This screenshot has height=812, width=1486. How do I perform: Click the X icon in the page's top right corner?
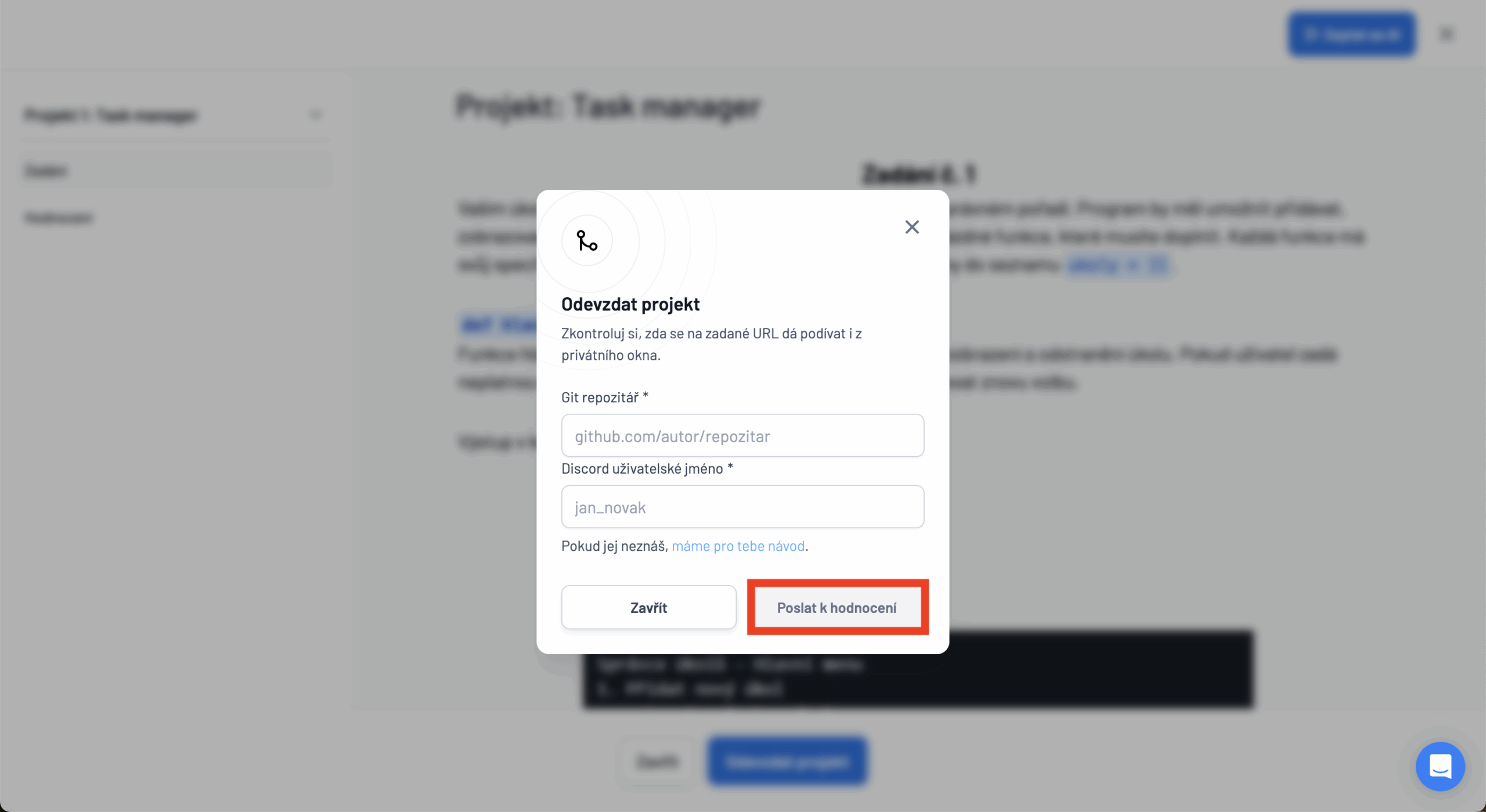pos(1445,35)
